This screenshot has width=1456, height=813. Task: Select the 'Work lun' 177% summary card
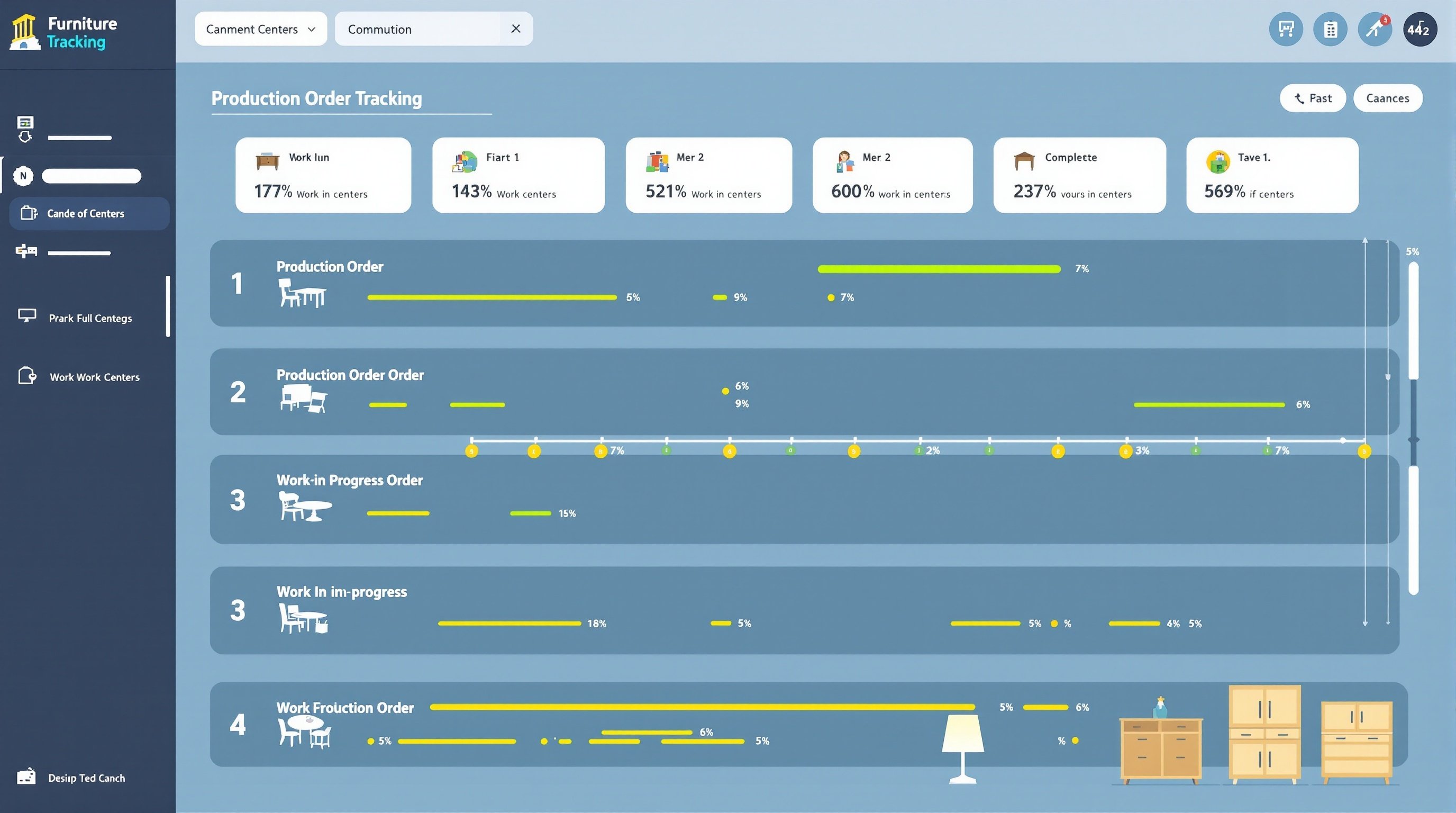tap(323, 175)
